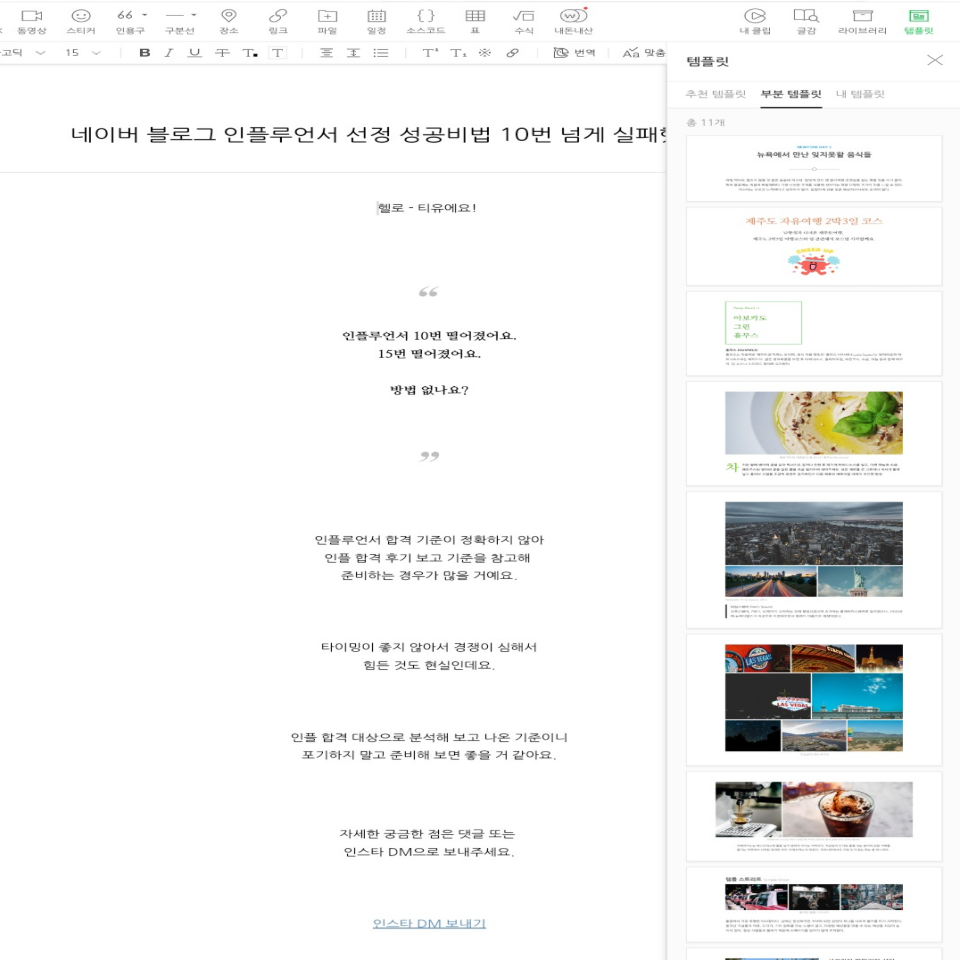The height and width of the screenshot is (960, 960).
Task: Apply subscript formatting
Action: 458,53
